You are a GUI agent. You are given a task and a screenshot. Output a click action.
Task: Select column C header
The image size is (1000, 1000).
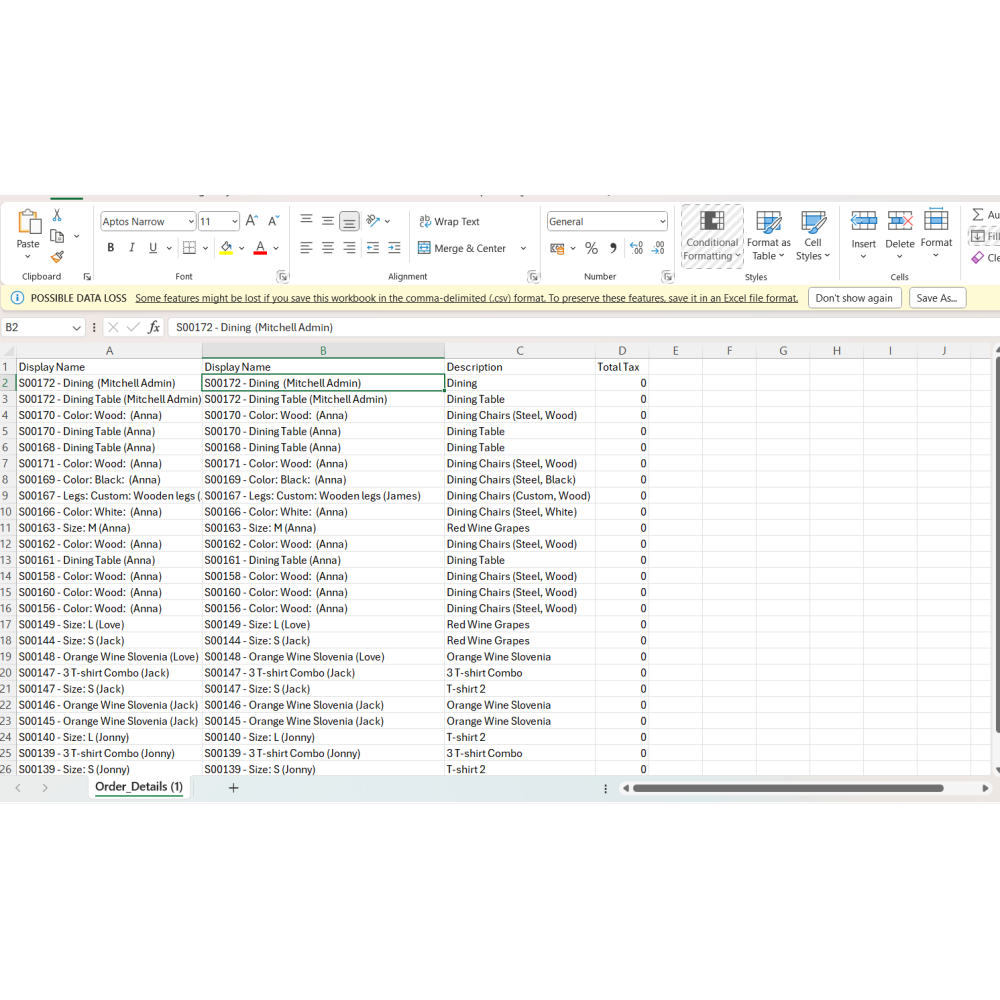[520, 350]
